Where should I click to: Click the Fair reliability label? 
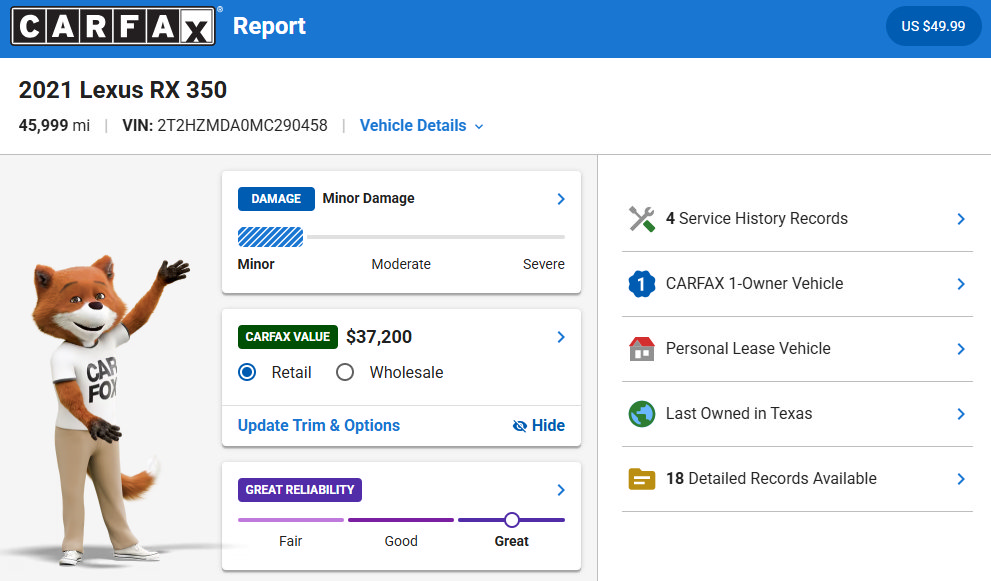tap(291, 541)
